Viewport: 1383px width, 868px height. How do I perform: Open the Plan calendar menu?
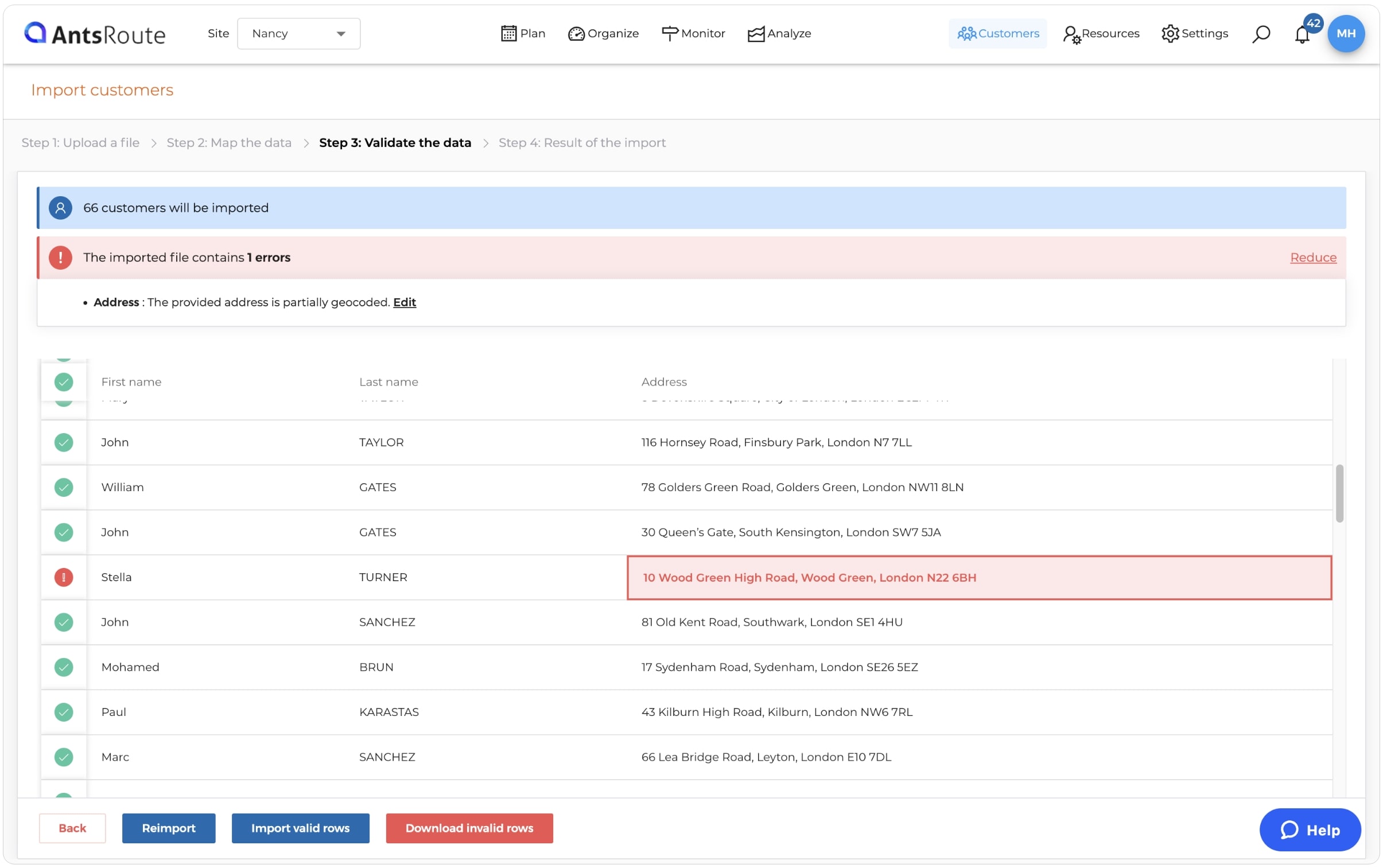point(522,33)
